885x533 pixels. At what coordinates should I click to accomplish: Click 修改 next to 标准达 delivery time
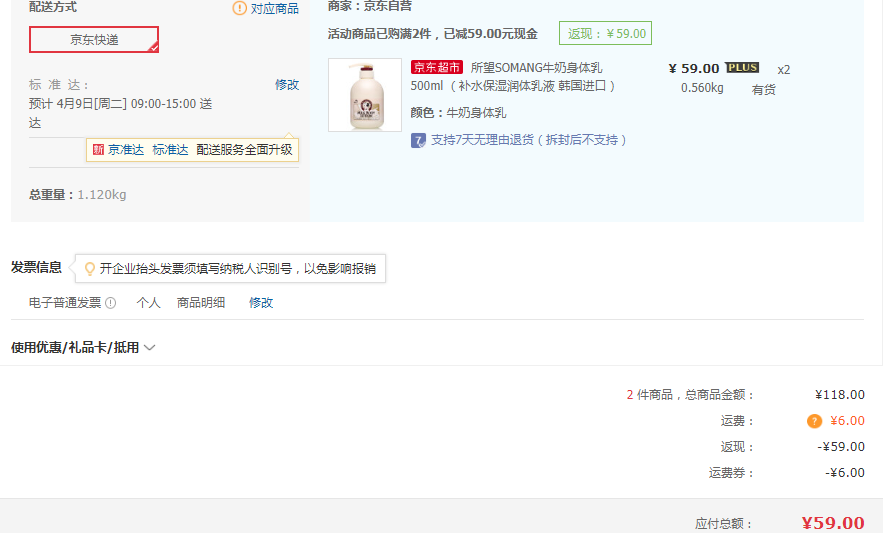click(287, 85)
